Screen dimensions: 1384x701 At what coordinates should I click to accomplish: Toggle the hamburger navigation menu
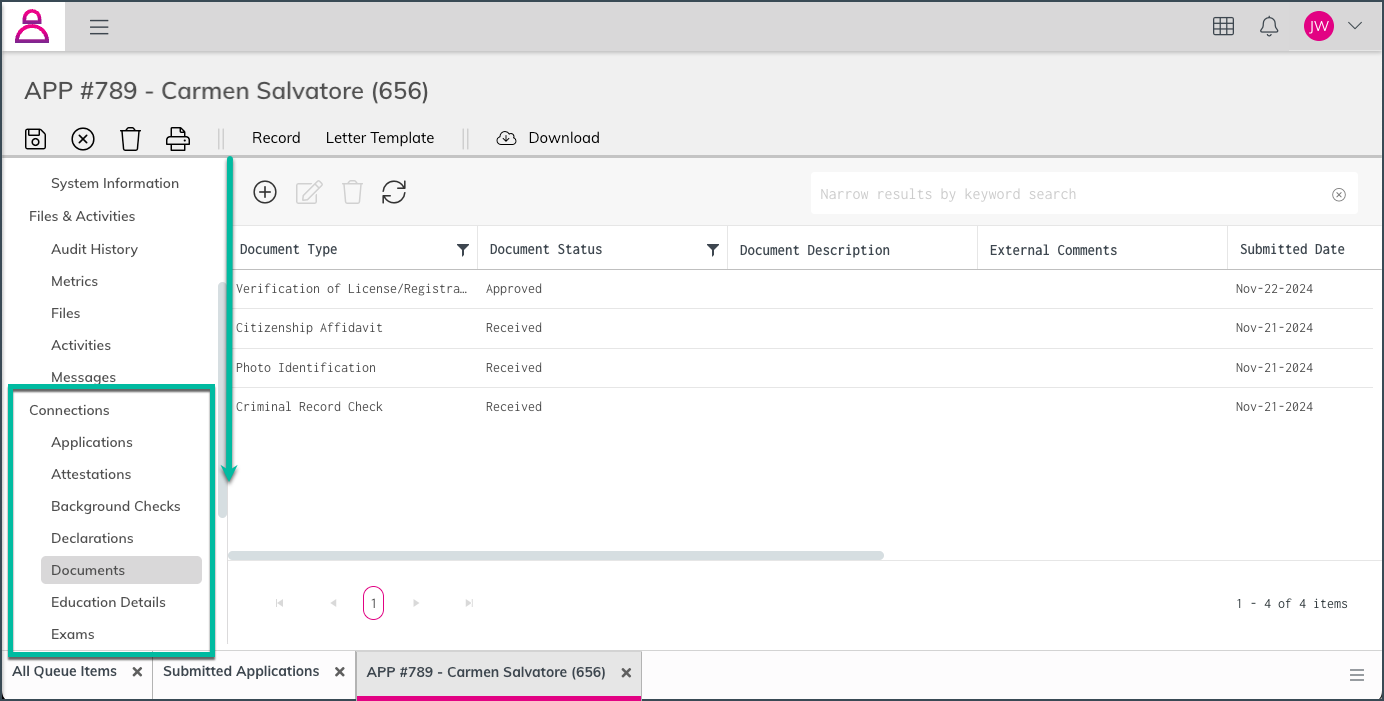click(99, 27)
